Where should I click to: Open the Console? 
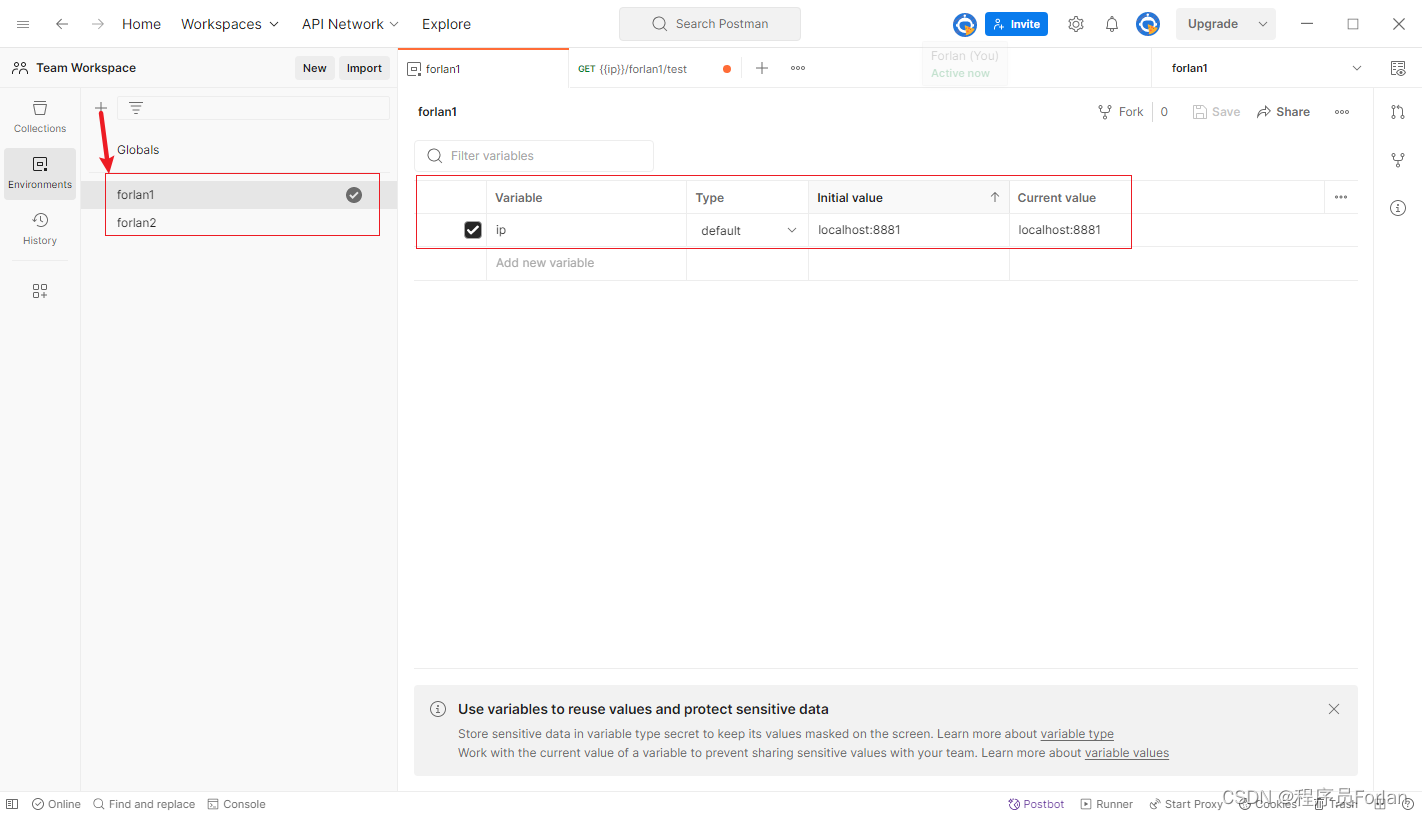236,804
